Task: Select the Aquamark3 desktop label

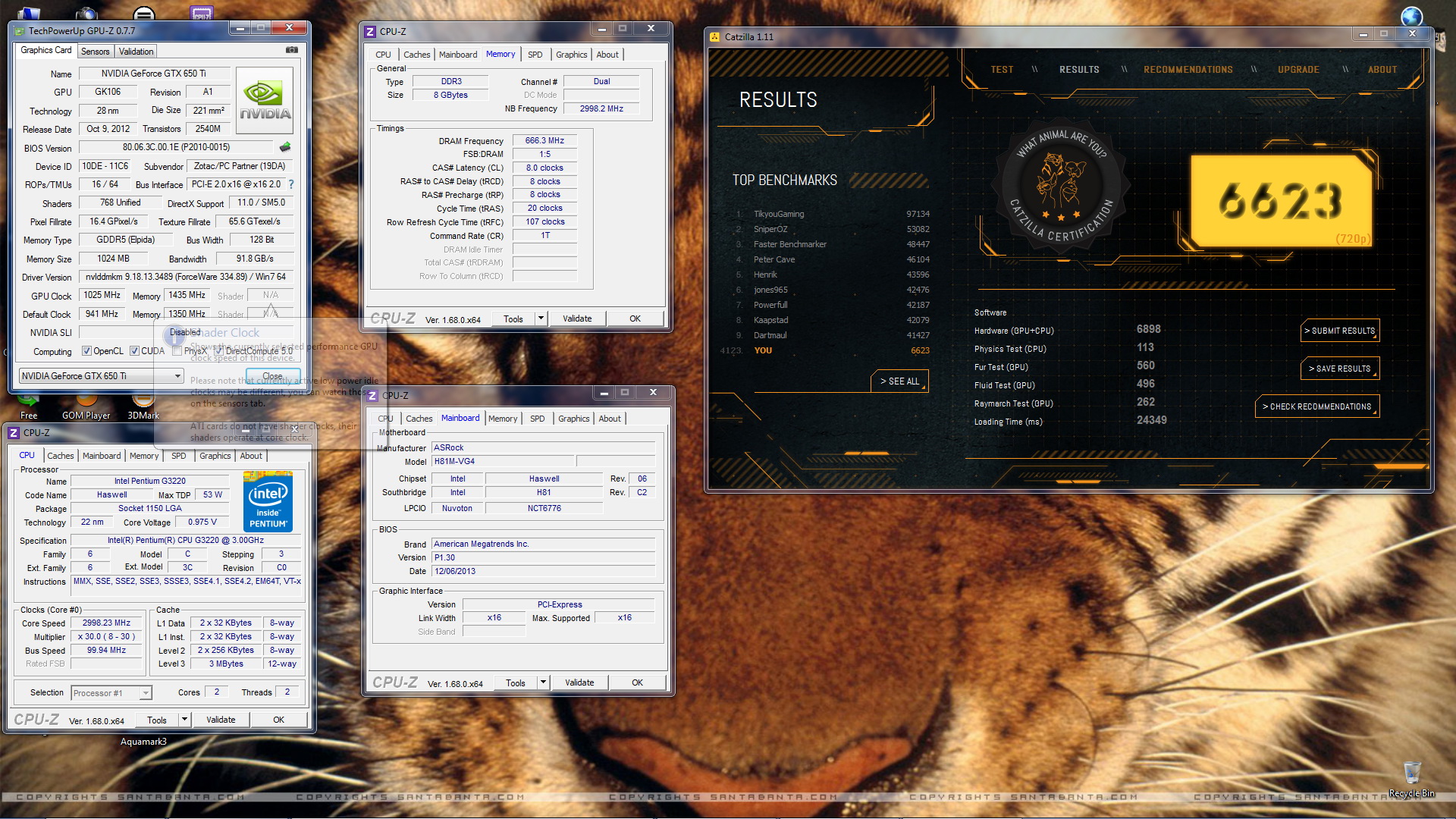Action: [x=143, y=742]
